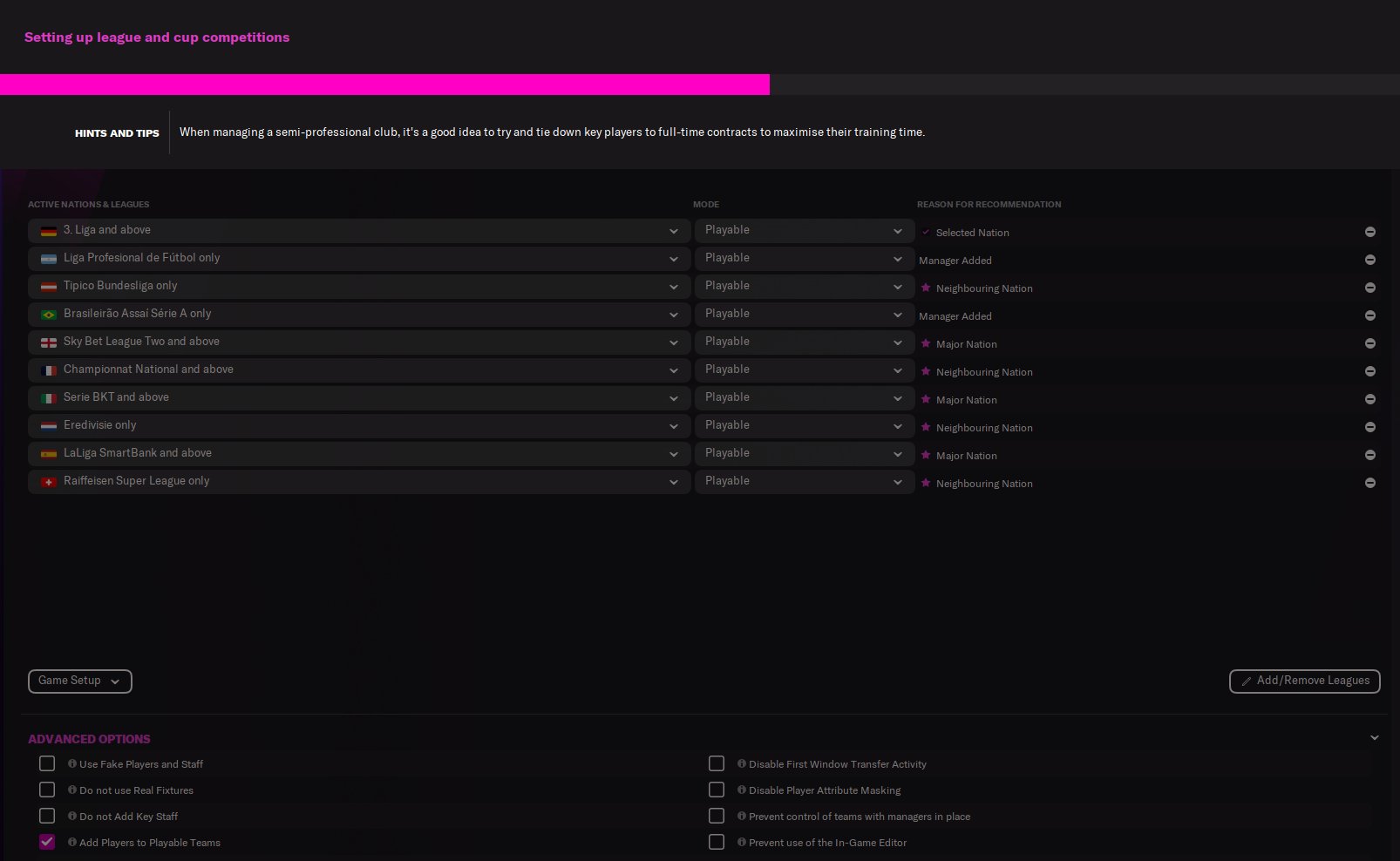Change Playable mode for LaLiga SmartBank row
1400x861 pixels.
(805, 454)
